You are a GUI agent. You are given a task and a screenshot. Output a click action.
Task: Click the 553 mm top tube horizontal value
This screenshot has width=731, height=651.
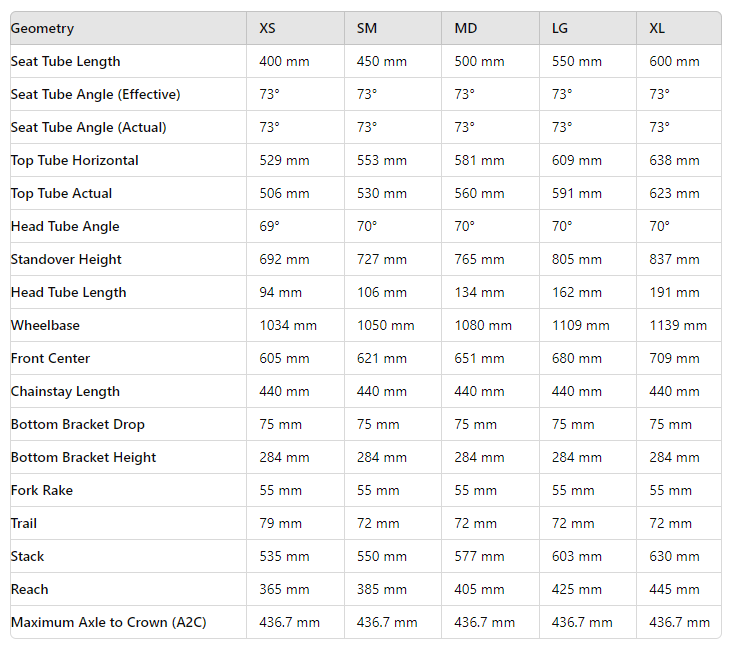382,160
